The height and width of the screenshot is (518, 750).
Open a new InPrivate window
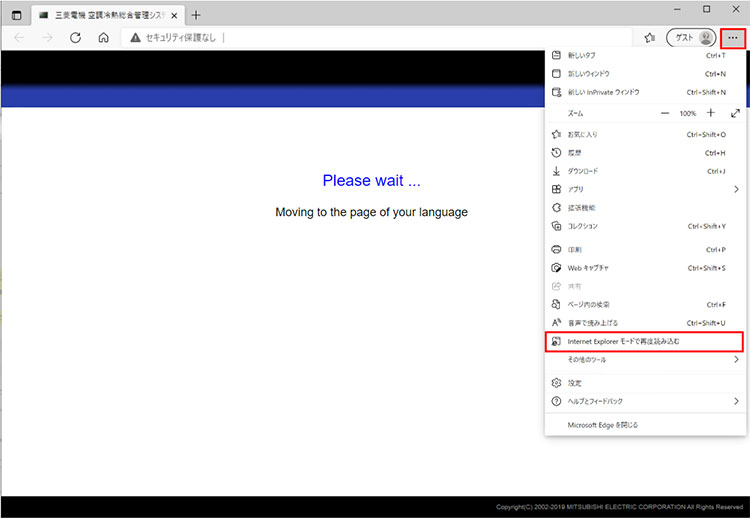click(645, 92)
